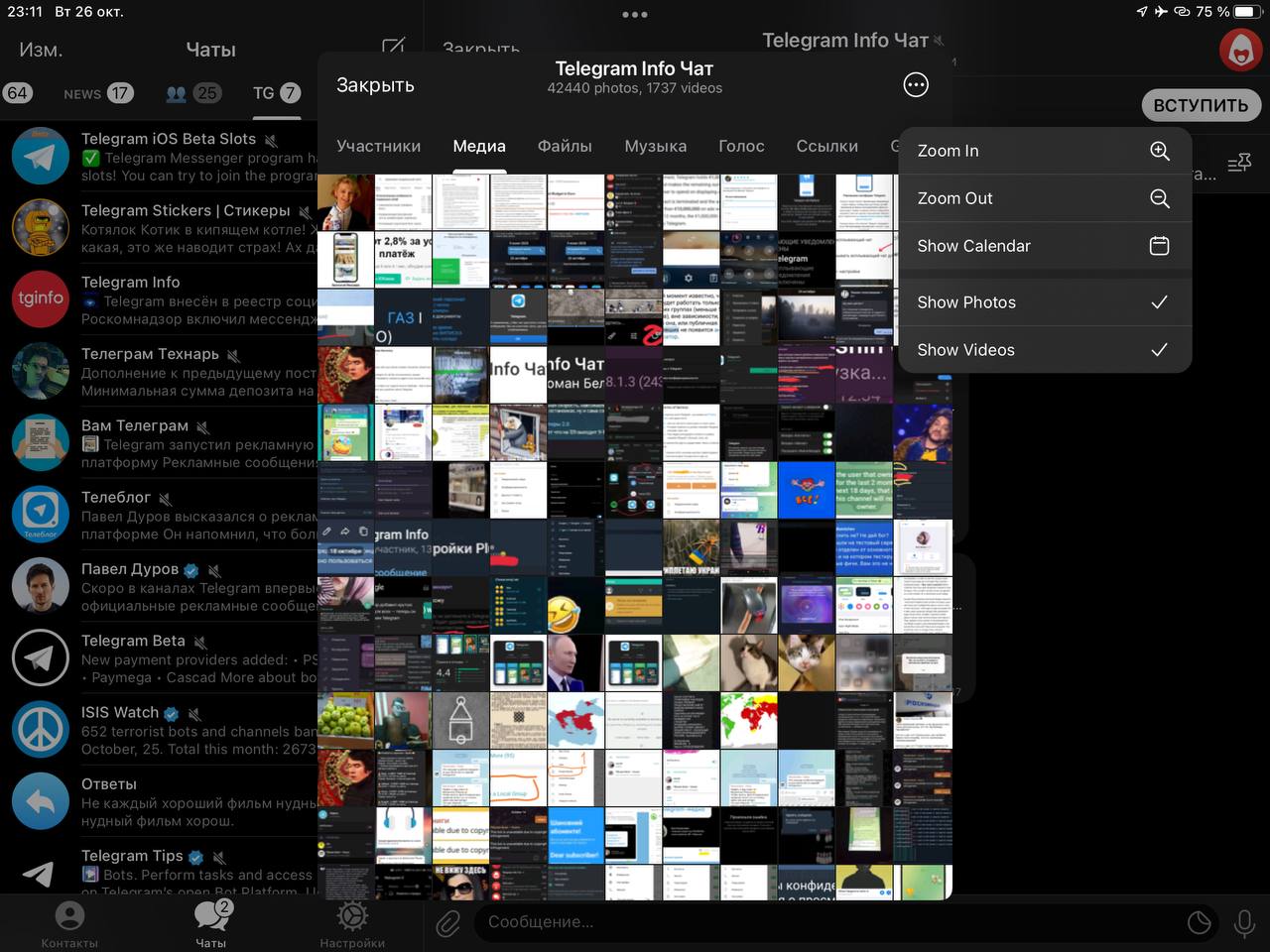Open Телеблог chat

(159, 515)
